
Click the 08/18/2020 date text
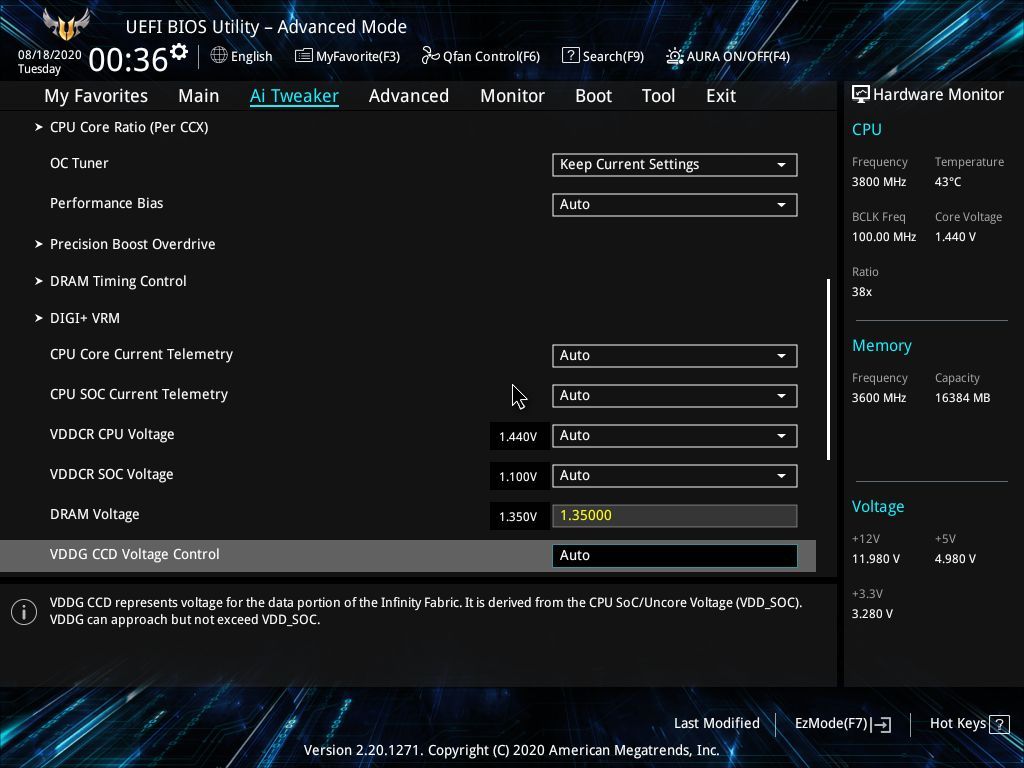pyautogui.click(x=50, y=55)
